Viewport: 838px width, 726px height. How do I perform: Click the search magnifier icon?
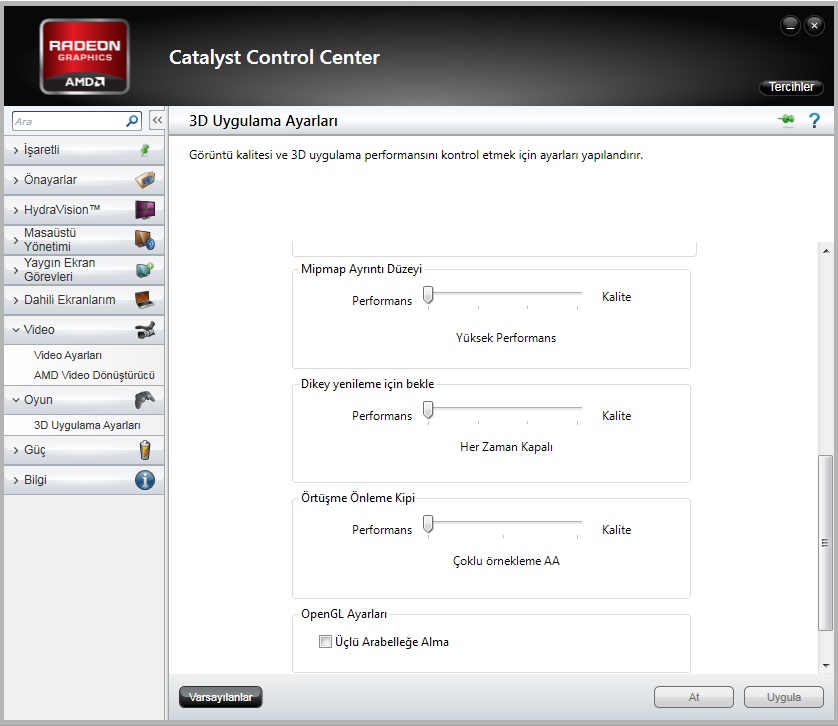(132, 121)
